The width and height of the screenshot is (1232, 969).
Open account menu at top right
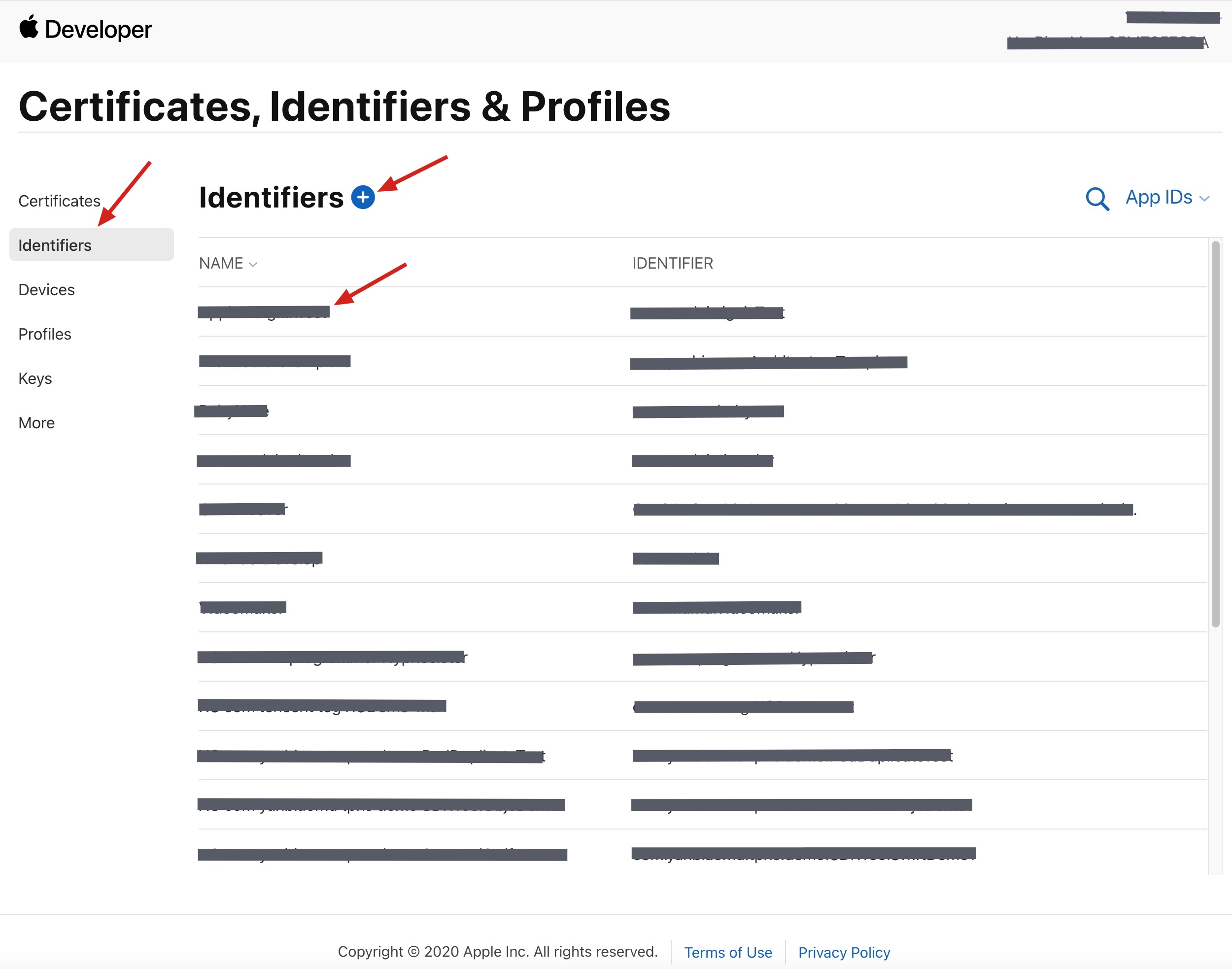1172,18
